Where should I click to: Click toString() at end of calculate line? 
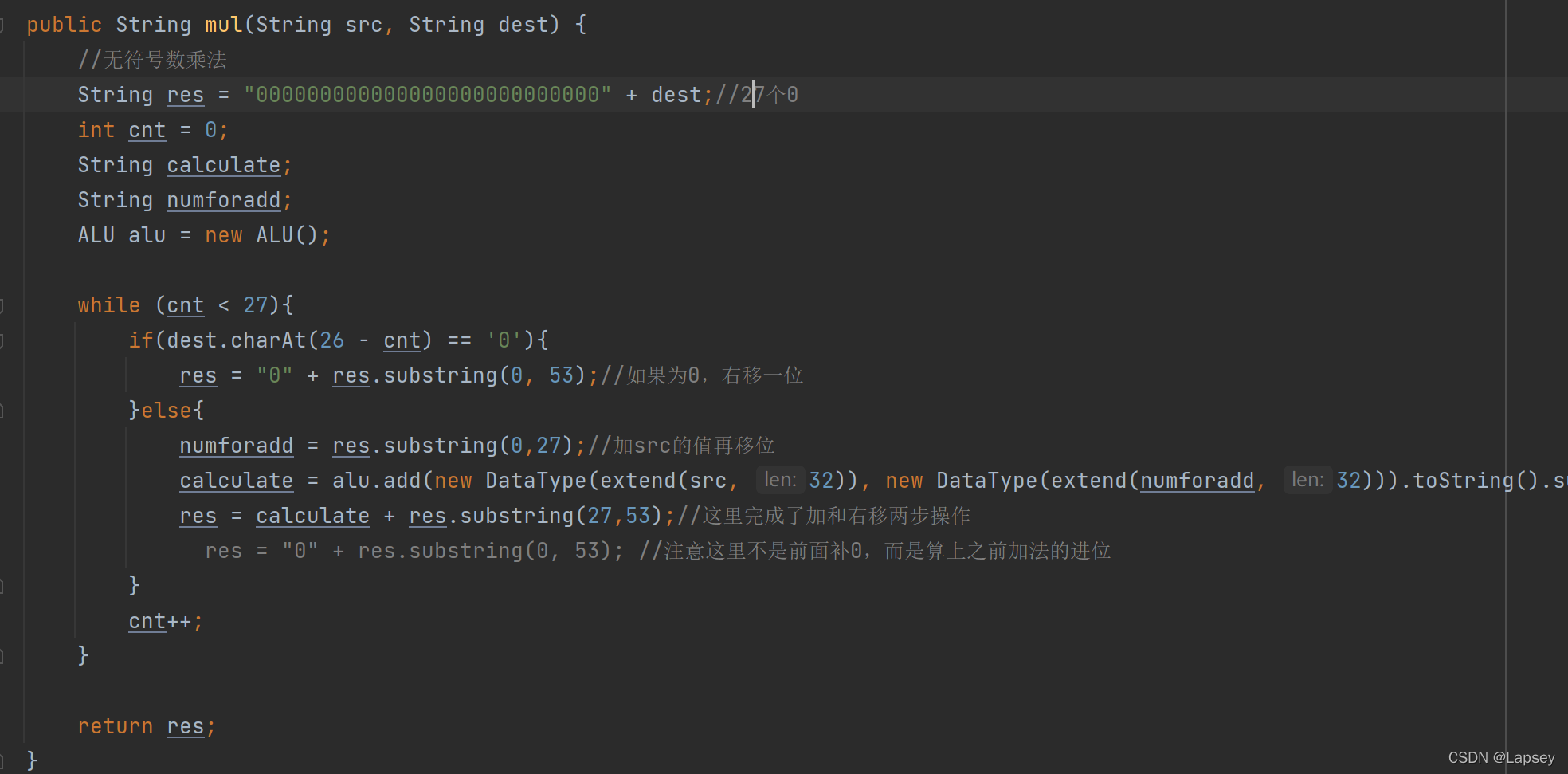coord(1476,481)
